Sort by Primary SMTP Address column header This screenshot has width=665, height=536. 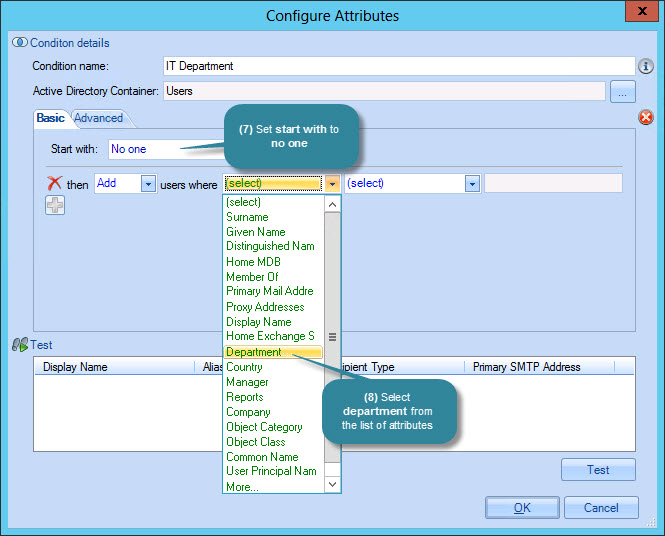tap(539, 367)
